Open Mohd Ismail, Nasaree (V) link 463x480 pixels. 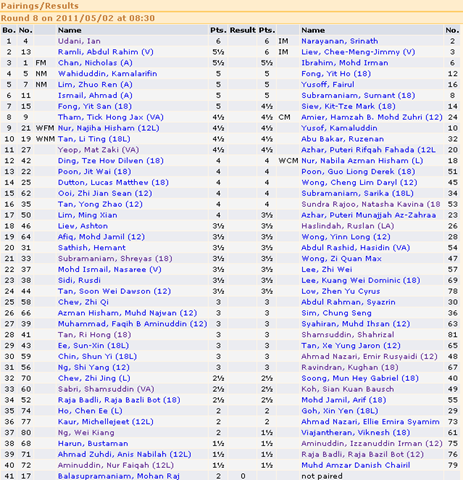click(109, 270)
